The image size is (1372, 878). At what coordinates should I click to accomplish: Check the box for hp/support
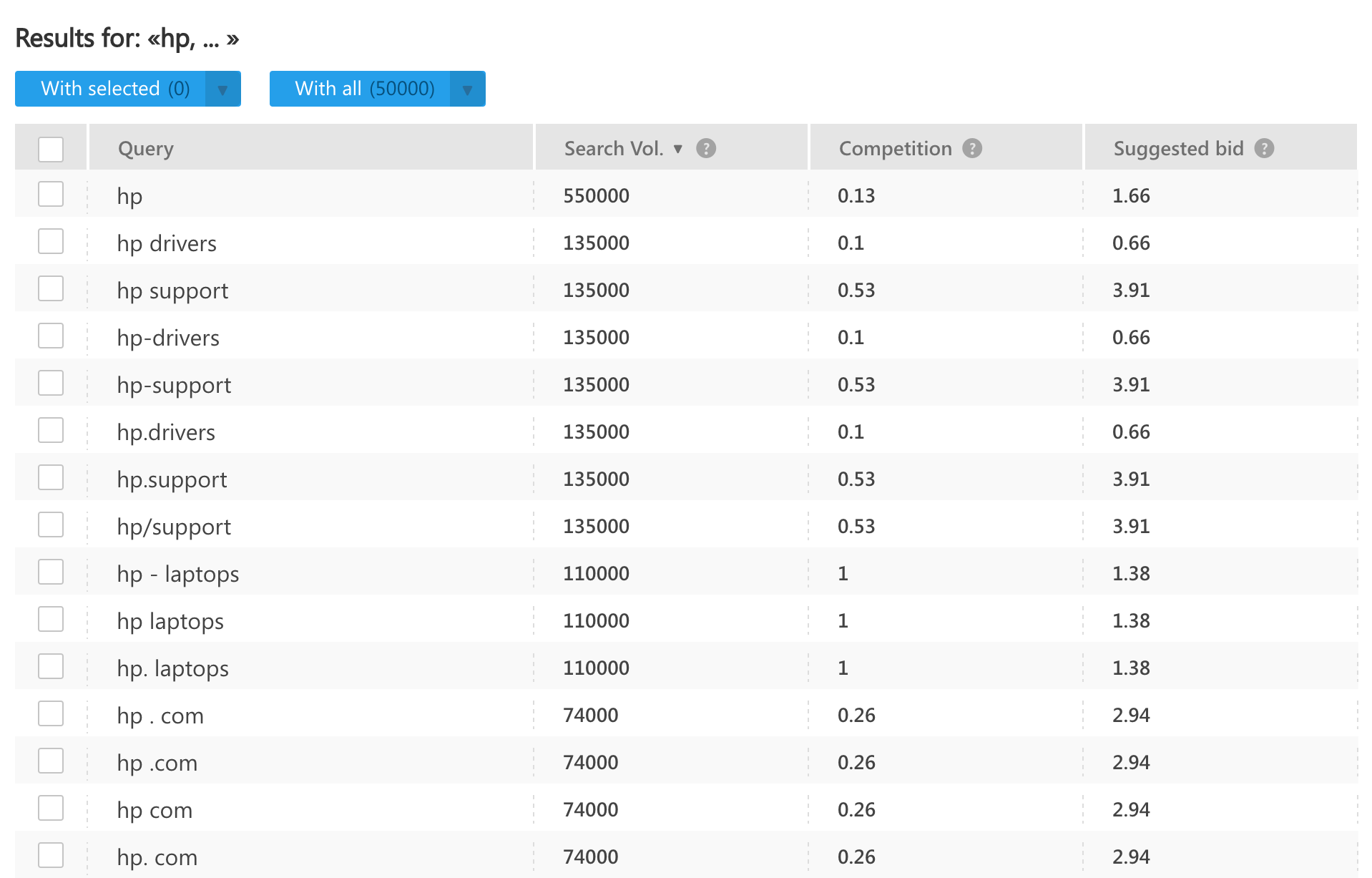tap(51, 525)
